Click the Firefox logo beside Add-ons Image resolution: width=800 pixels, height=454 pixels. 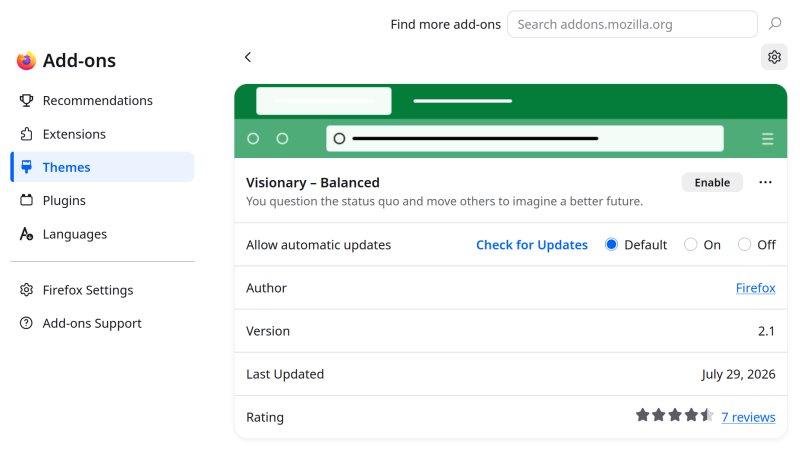26,60
